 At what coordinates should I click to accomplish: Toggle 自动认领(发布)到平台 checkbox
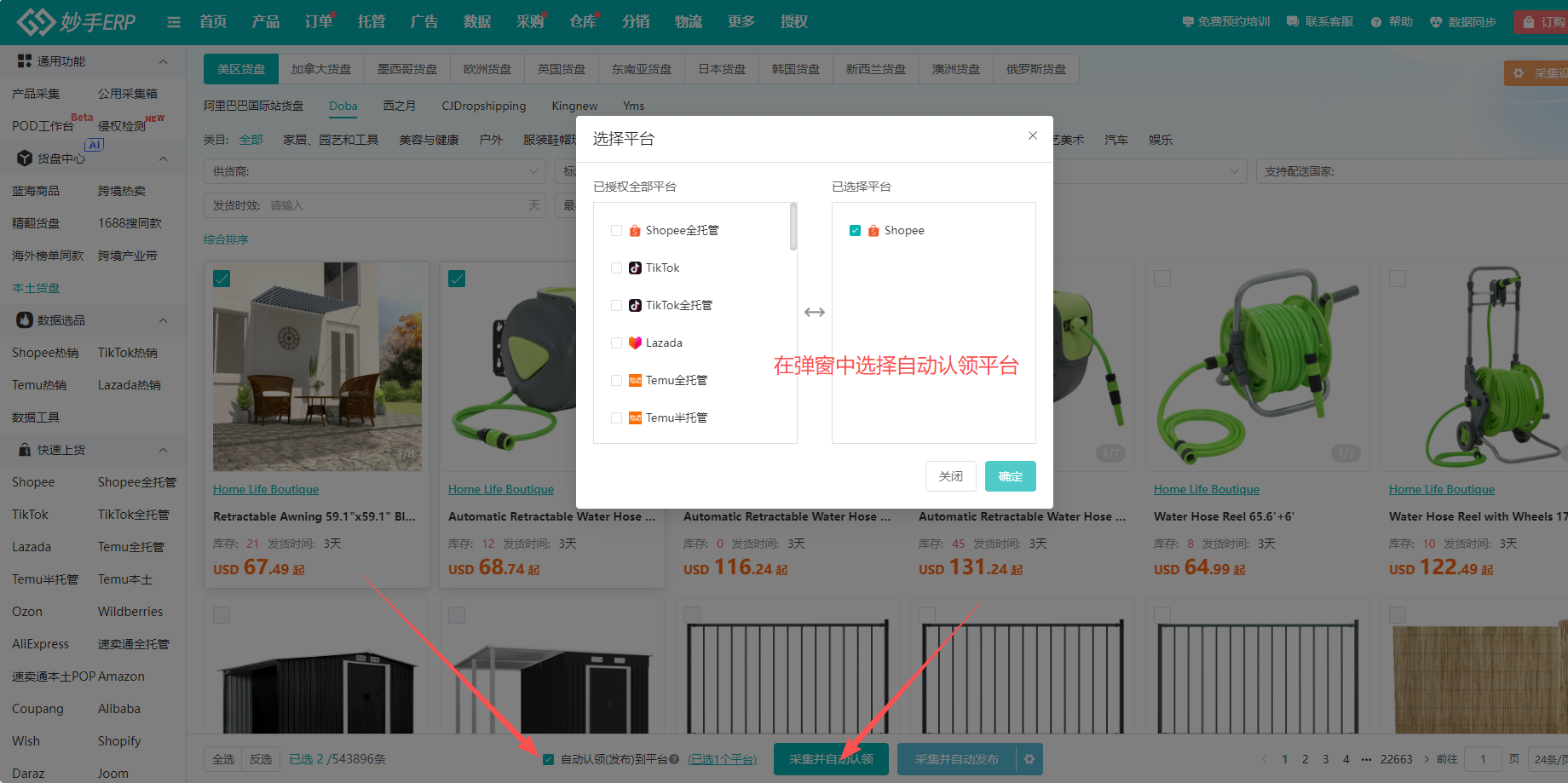[548, 759]
